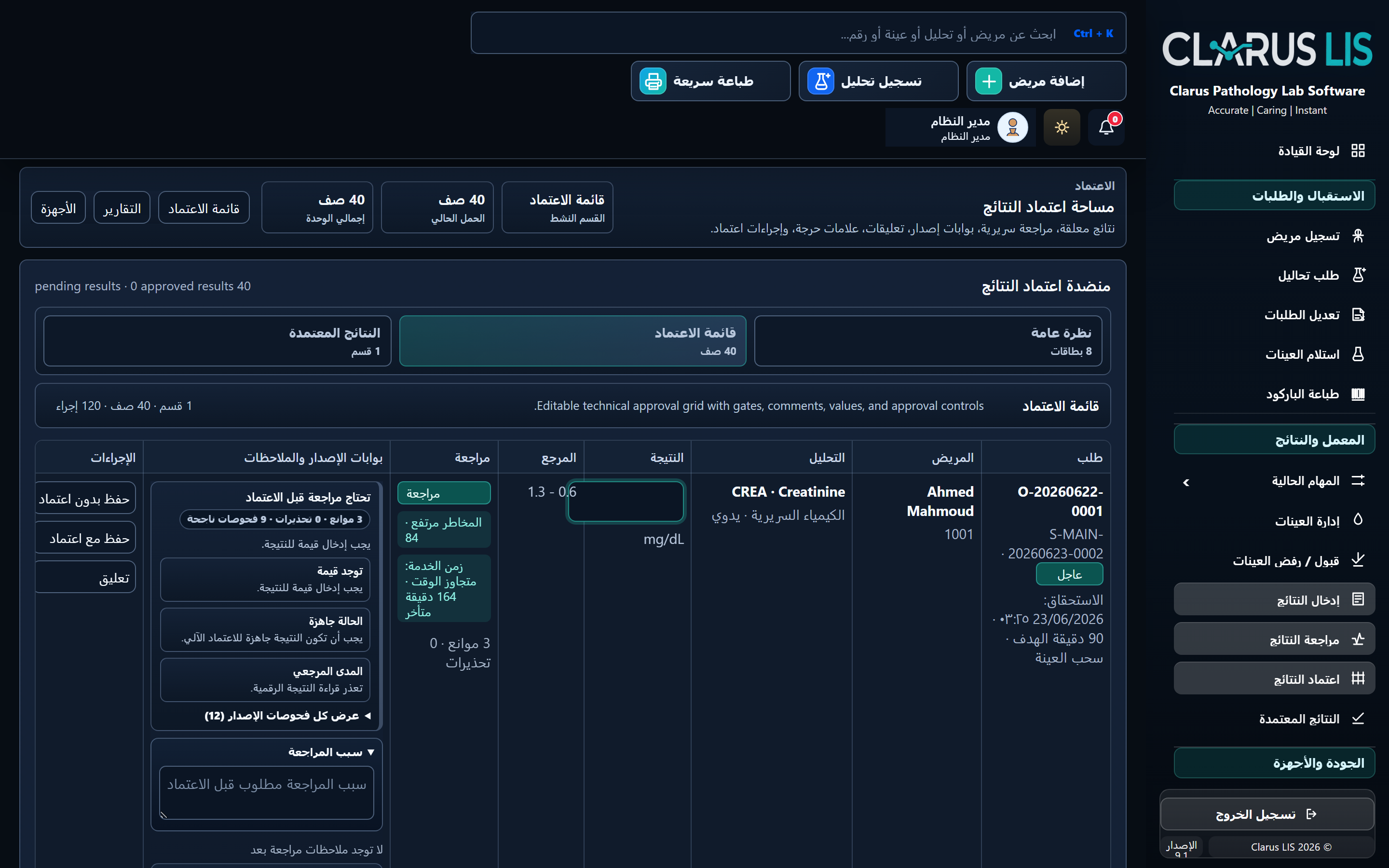Image resolution: width=1389 pixels, height=868 pixels.
Task: Click the test request flask icon
Action: tap(1358, 275)
